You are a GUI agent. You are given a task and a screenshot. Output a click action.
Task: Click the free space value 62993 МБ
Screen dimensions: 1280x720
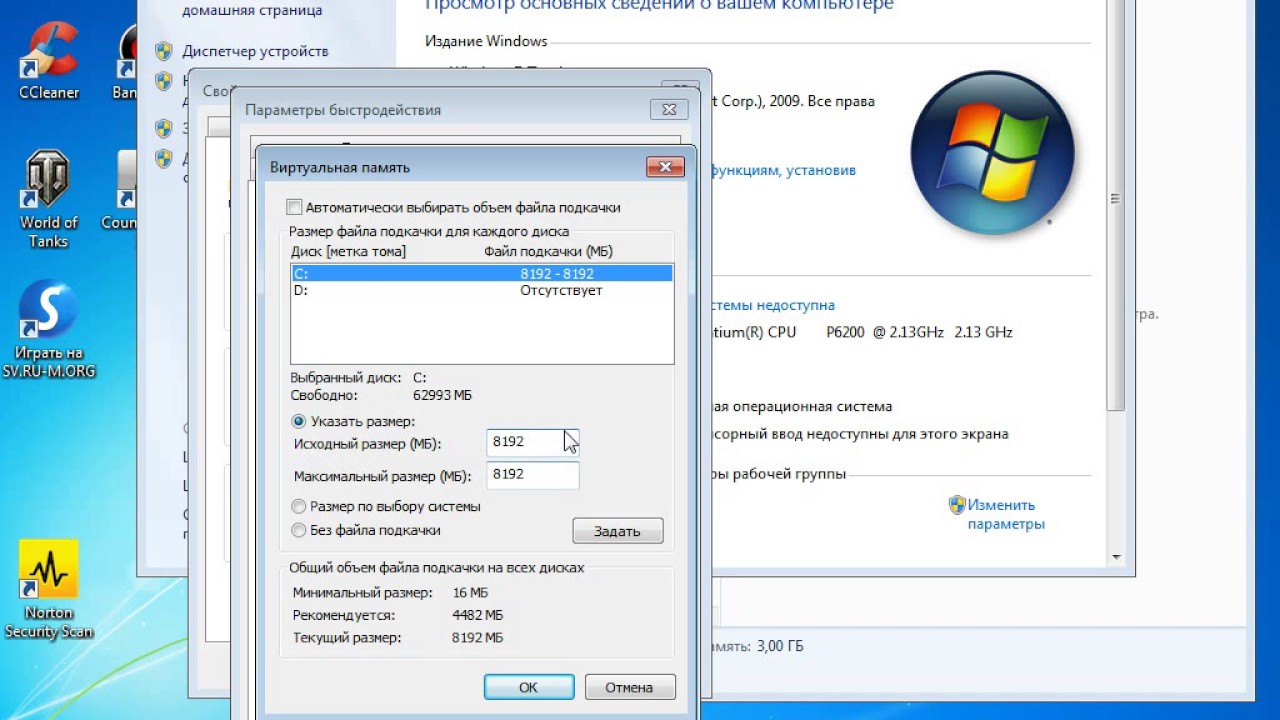point(442,395)
